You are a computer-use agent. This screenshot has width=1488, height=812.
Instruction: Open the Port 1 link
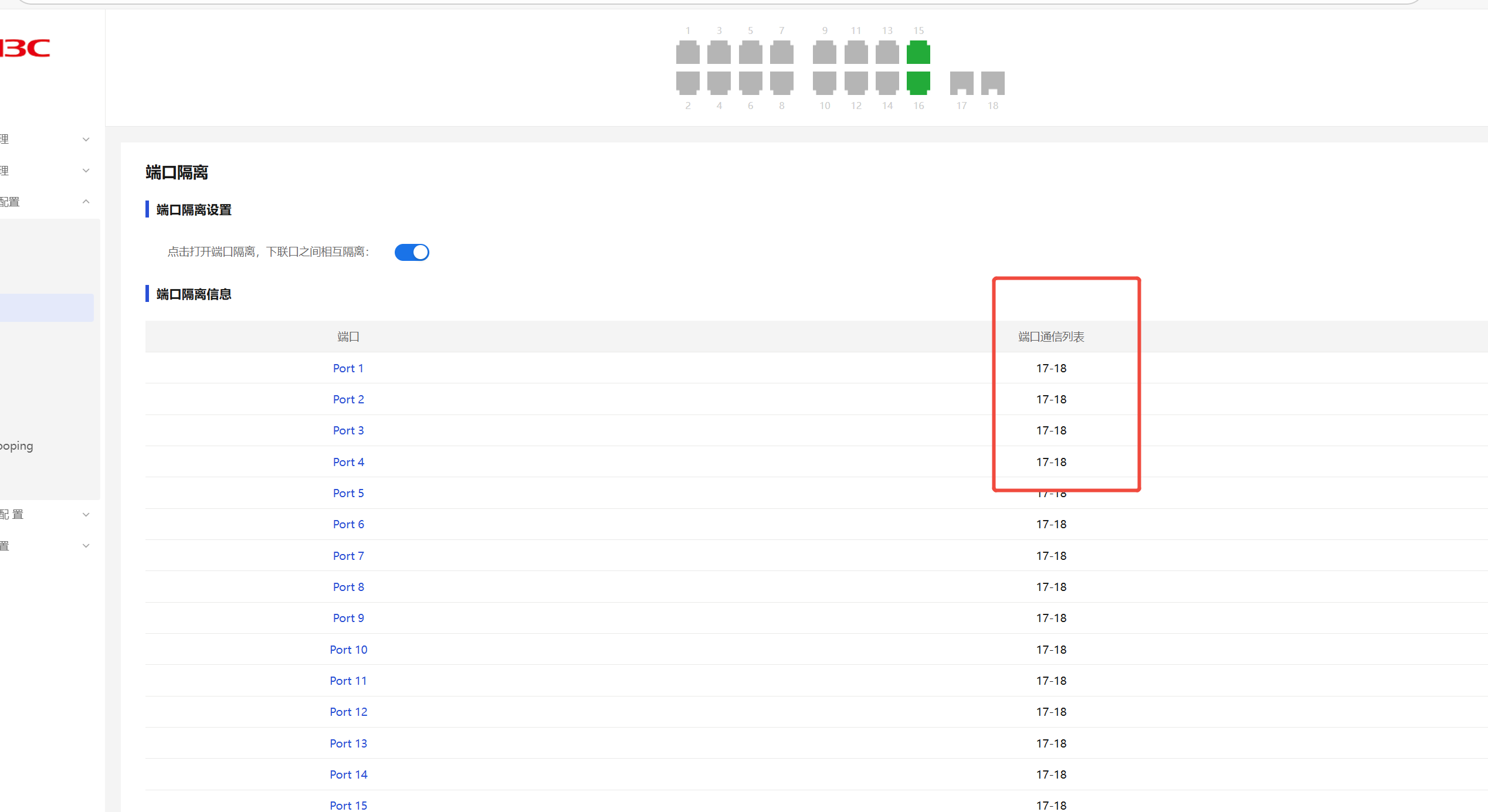pos(348,368)
